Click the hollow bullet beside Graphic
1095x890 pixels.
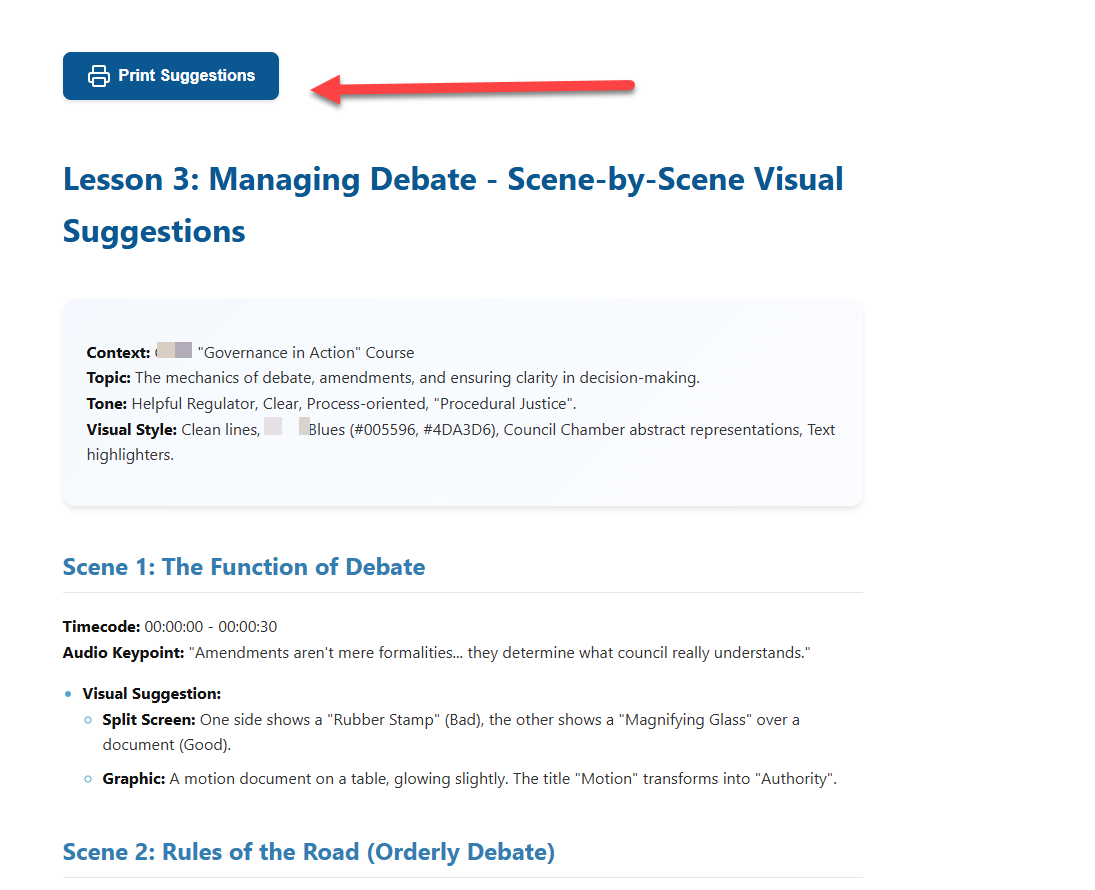tap(87, 778)
